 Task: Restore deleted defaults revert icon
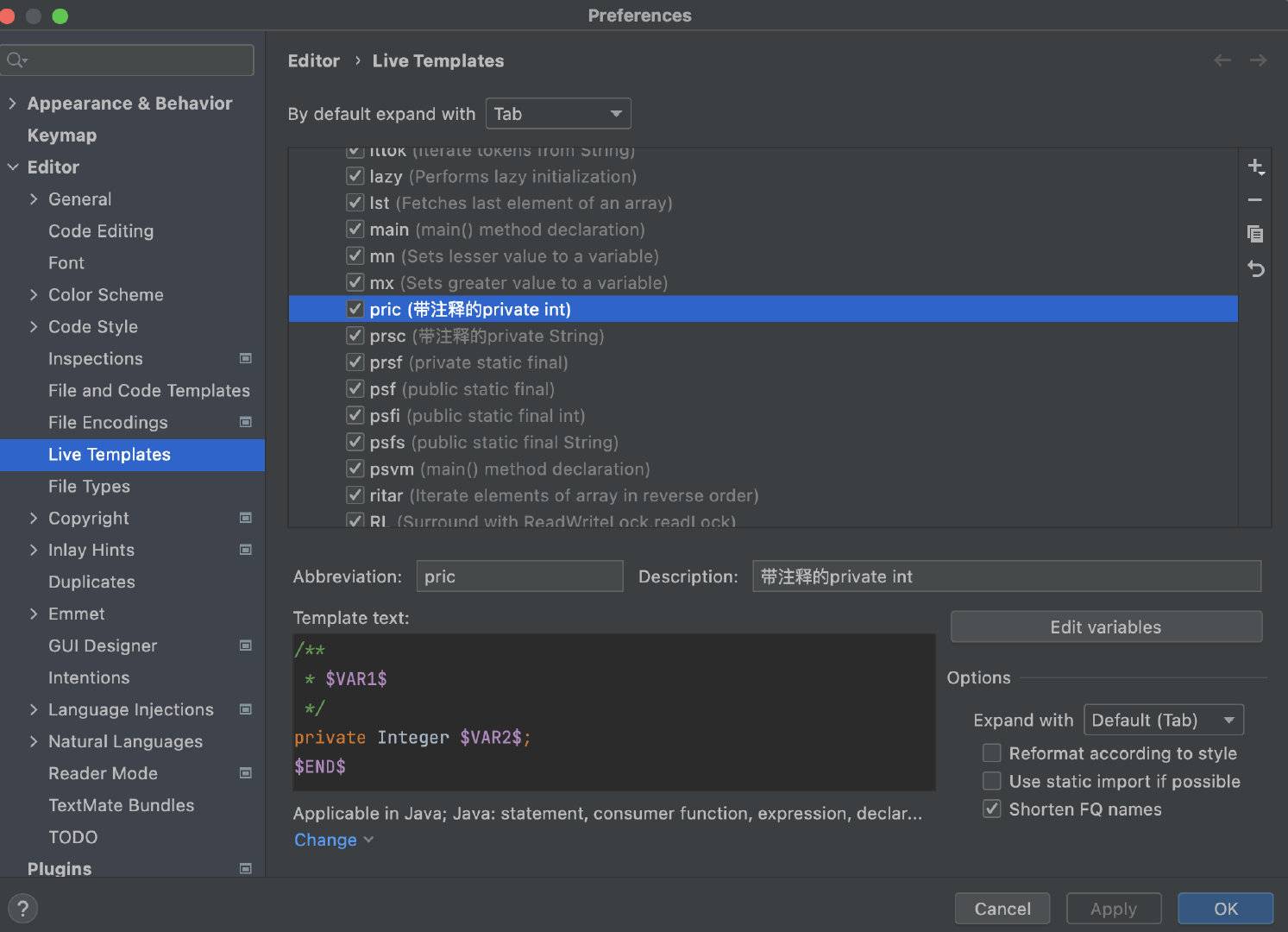point(1255,269)
